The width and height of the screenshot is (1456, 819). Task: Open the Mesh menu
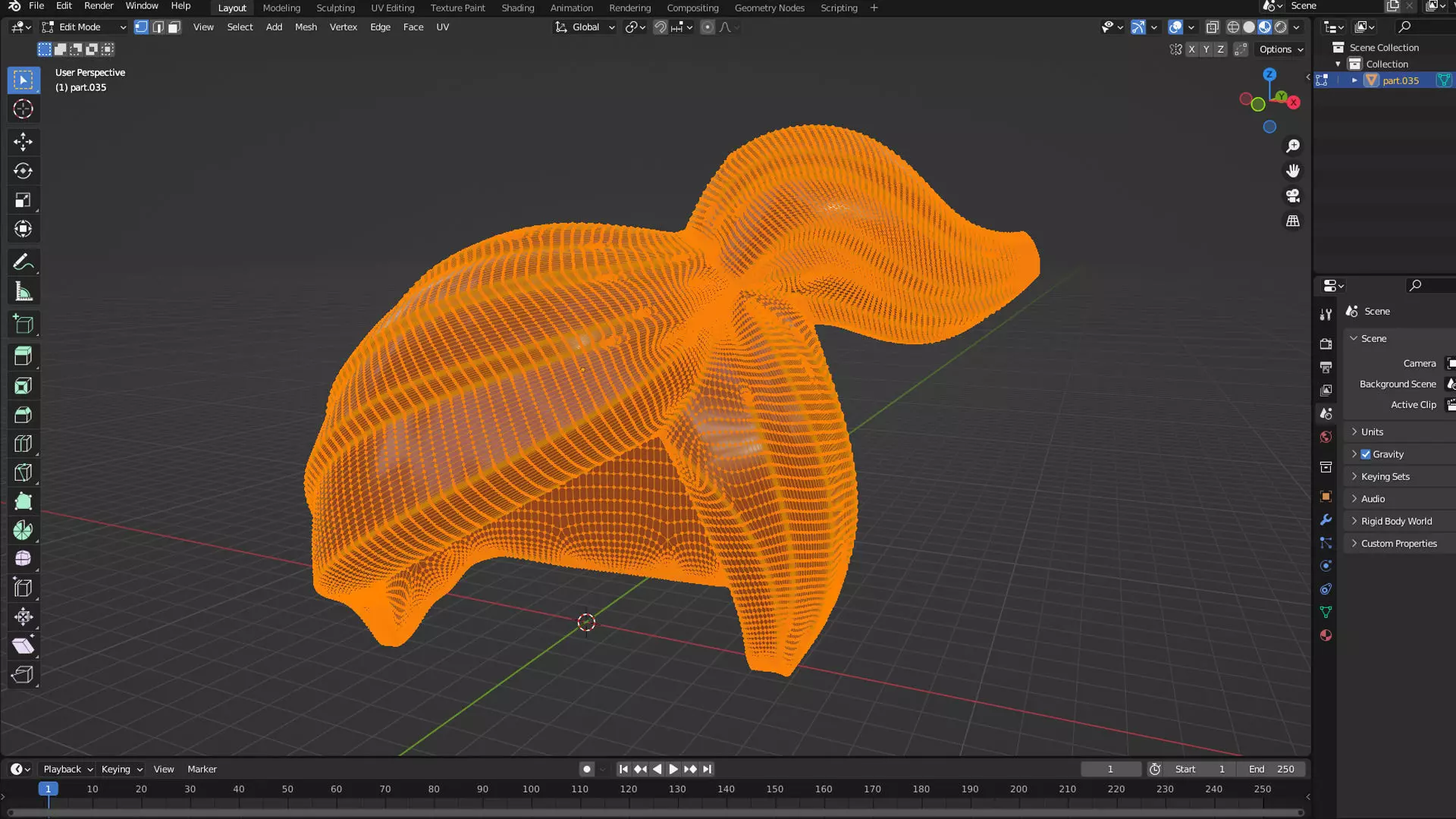[306, 27]
